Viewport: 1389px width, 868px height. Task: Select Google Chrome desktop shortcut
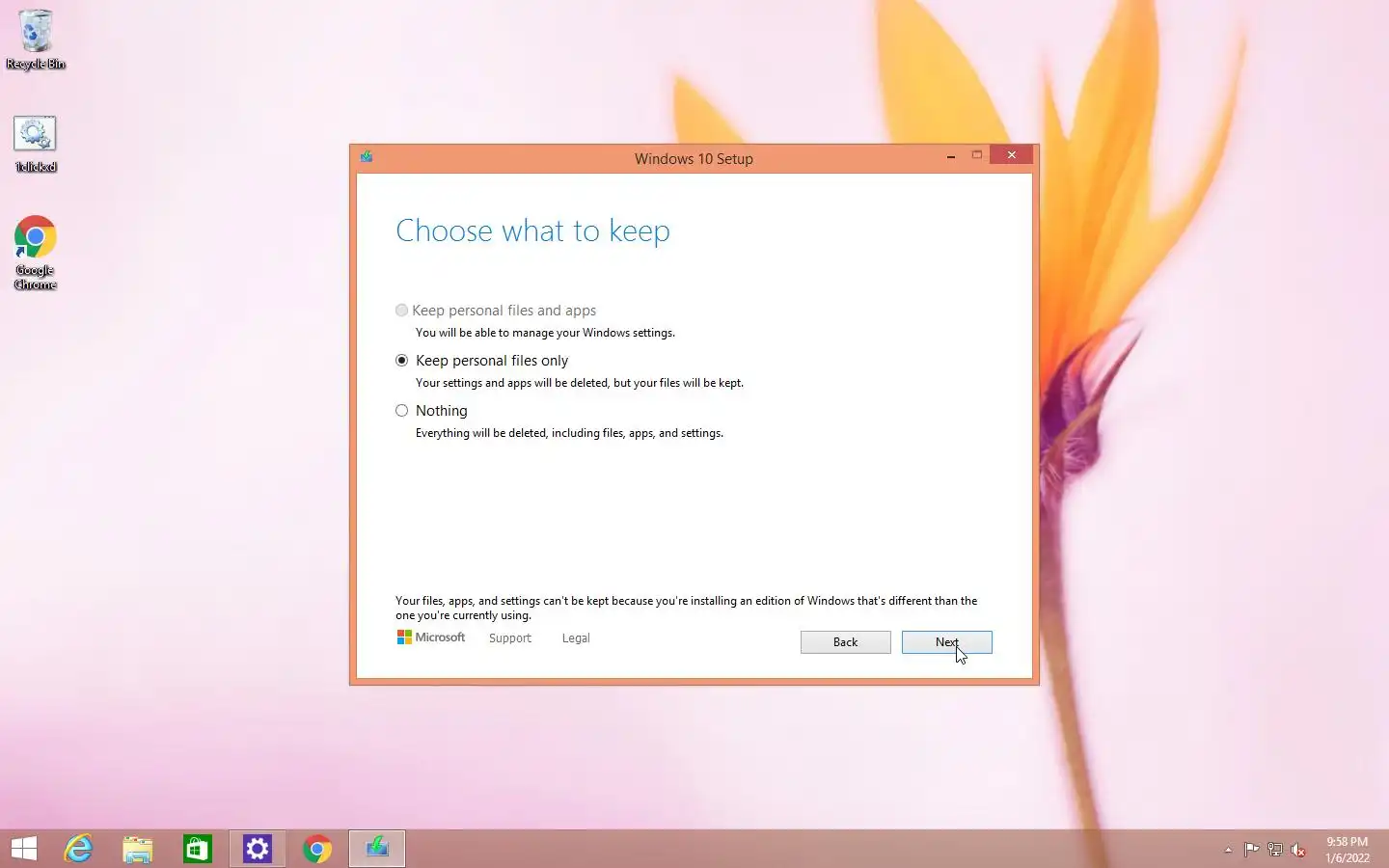tap(36, 253)
